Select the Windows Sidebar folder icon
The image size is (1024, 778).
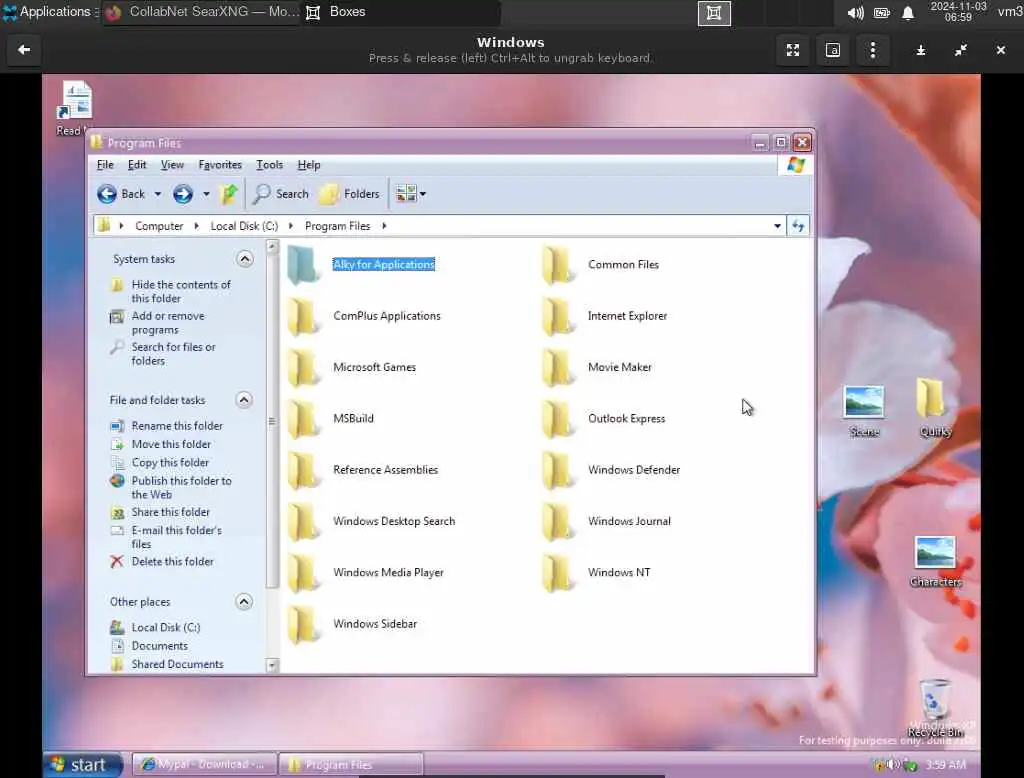tap(303, 624)
